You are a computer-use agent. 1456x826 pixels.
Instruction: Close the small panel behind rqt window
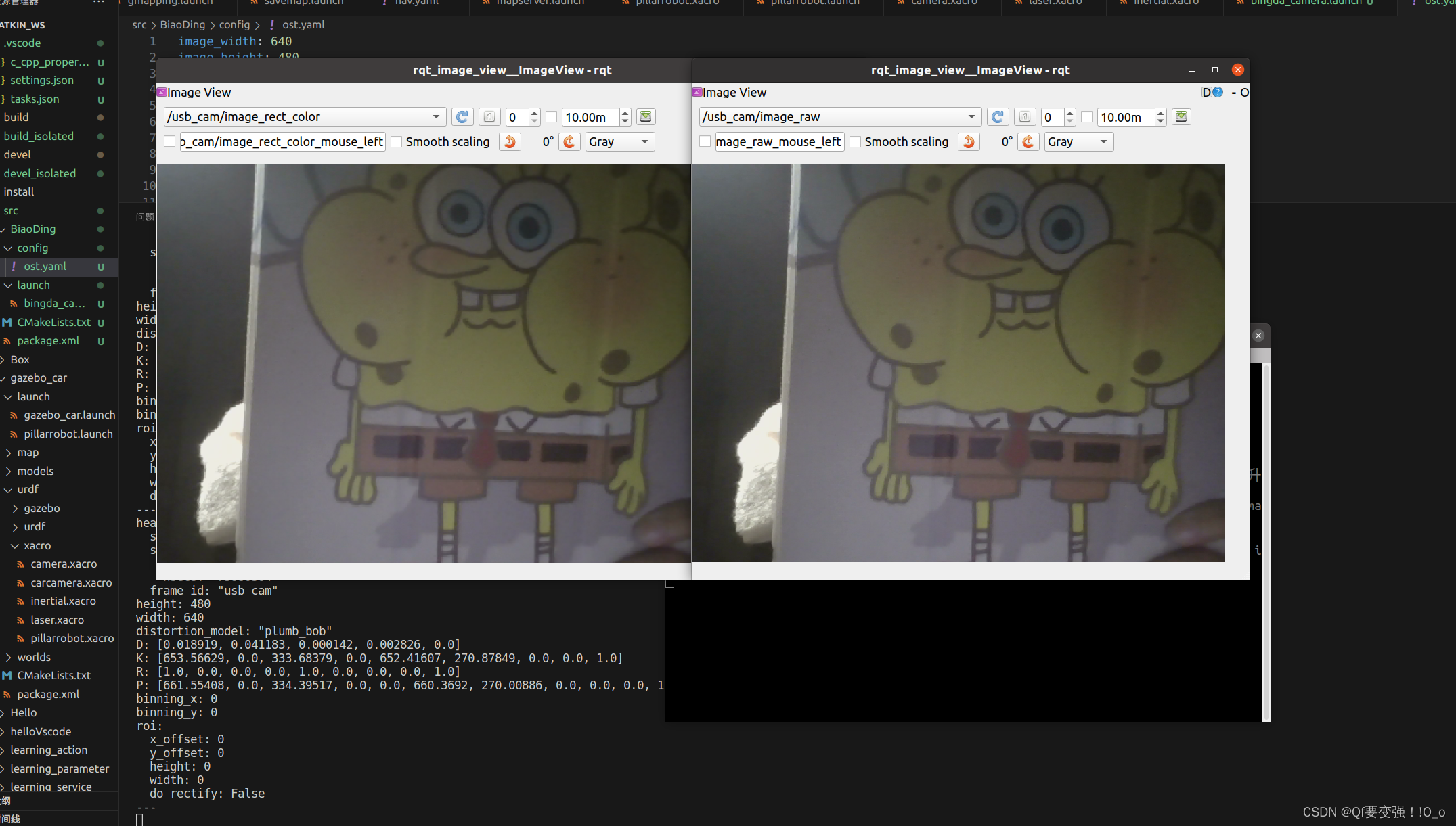coord(1258,336)
